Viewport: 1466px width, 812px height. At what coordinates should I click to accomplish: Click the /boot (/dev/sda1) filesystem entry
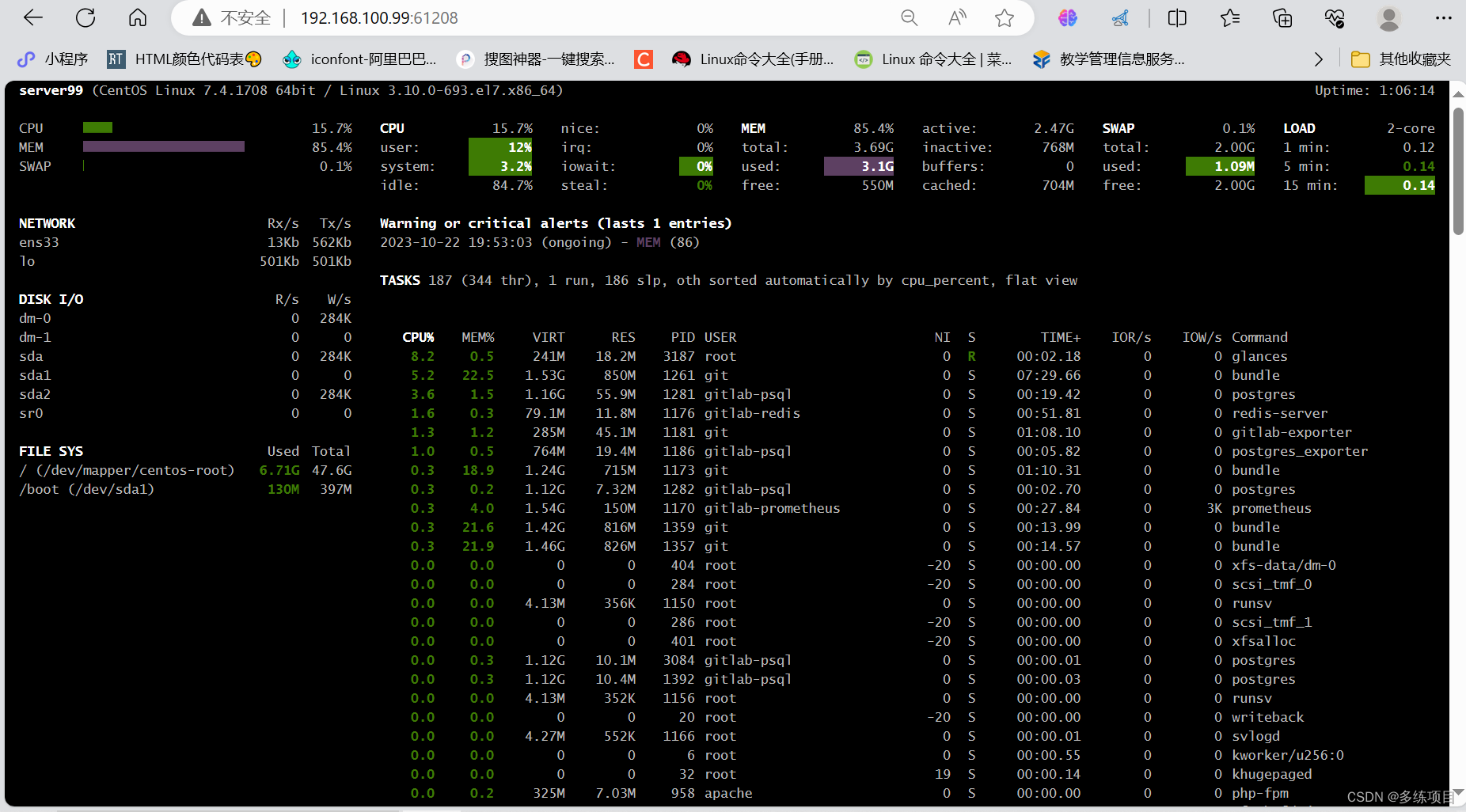click(87, 489)
